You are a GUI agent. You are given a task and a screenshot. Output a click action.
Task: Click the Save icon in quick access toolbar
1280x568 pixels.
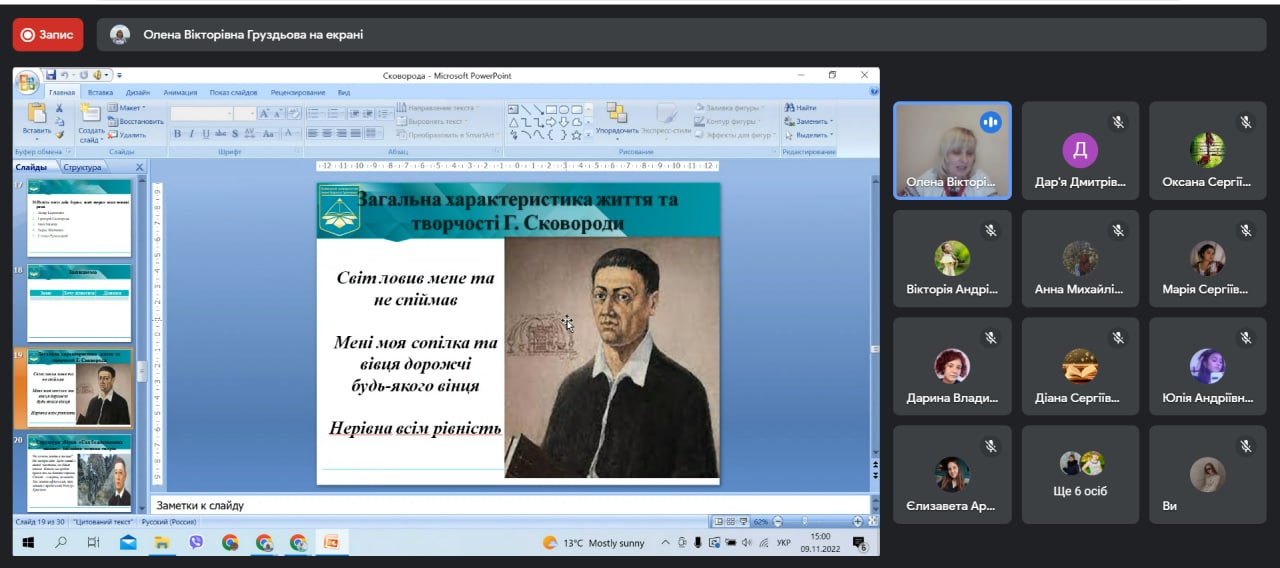tap(49, 75)
